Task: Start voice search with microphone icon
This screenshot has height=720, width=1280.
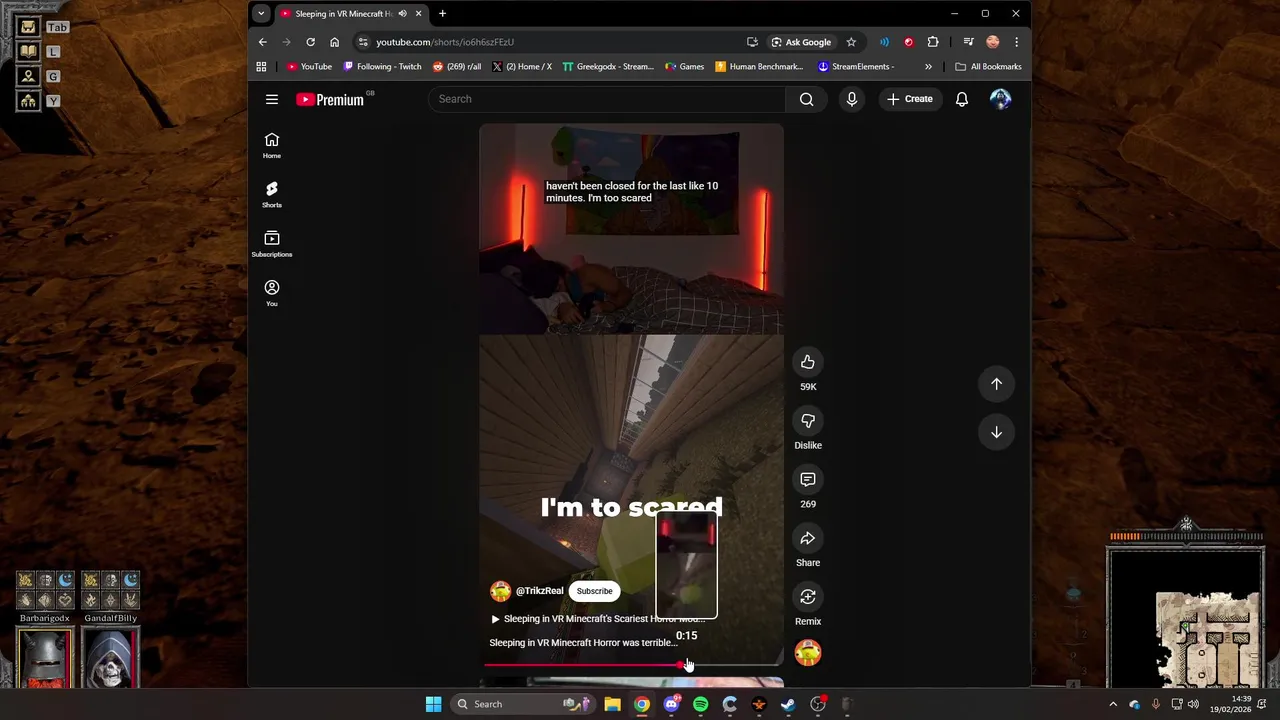Action: click(x=852, y=99)
